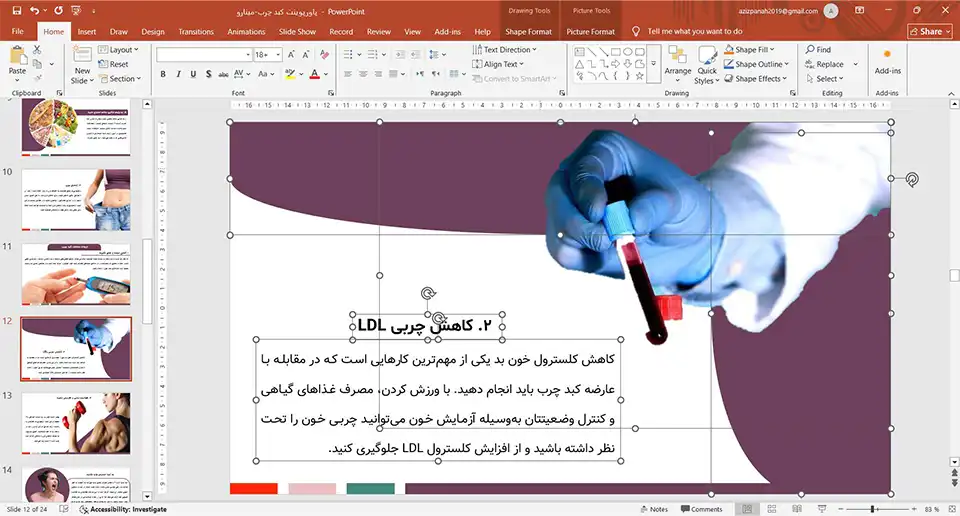Toggle text Shadow
Image resolution: width=960 pixels, height=516 pixels.
point(208,74)
